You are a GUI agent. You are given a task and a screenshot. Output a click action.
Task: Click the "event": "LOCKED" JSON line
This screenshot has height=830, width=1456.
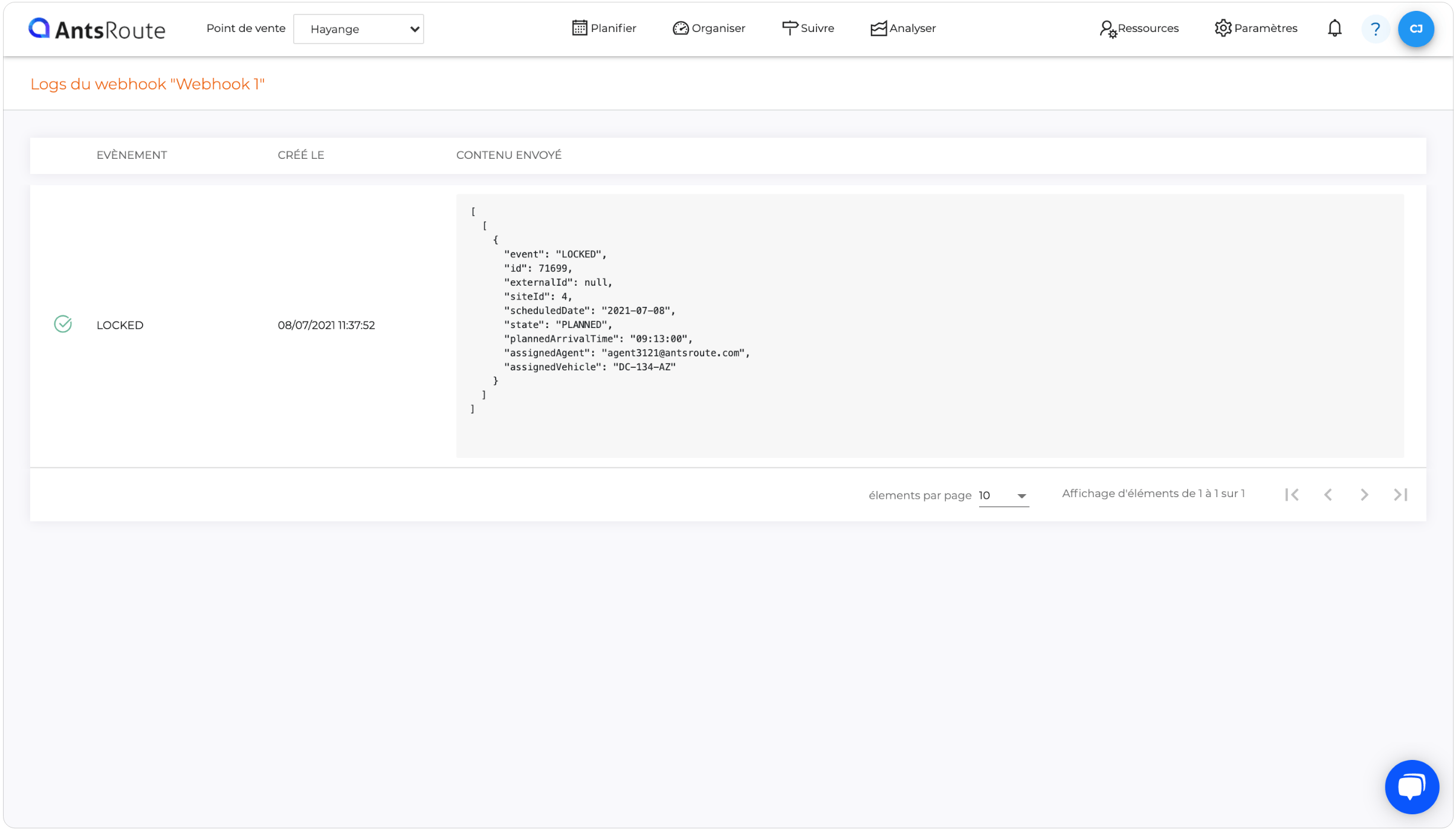pyautogui.click(x=555, y=254)
